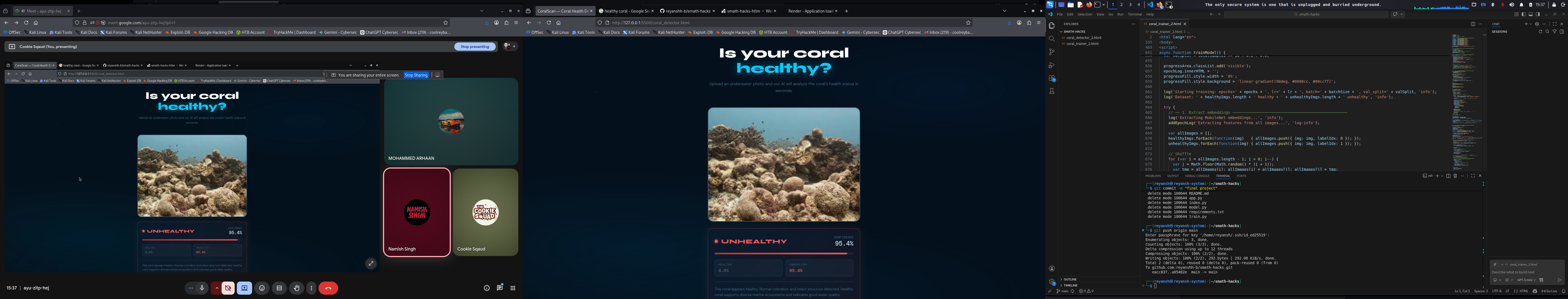This screenshot has width=1568, height=299.
Task: Open VS Code Search view
Action: (1052, 39)
